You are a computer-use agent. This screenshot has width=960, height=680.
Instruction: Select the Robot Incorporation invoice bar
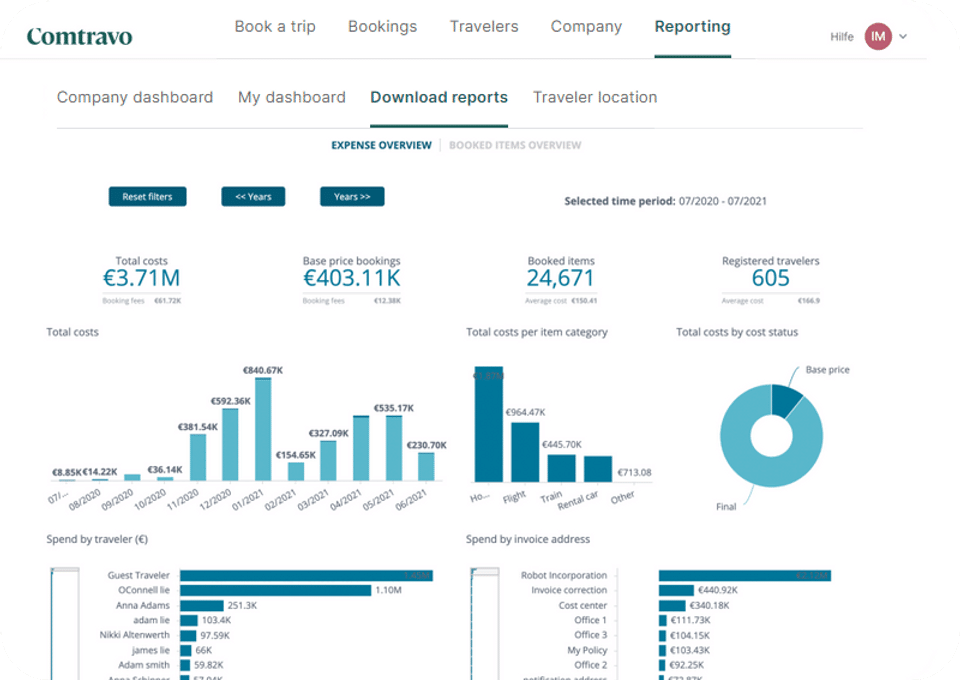[744, 575]
